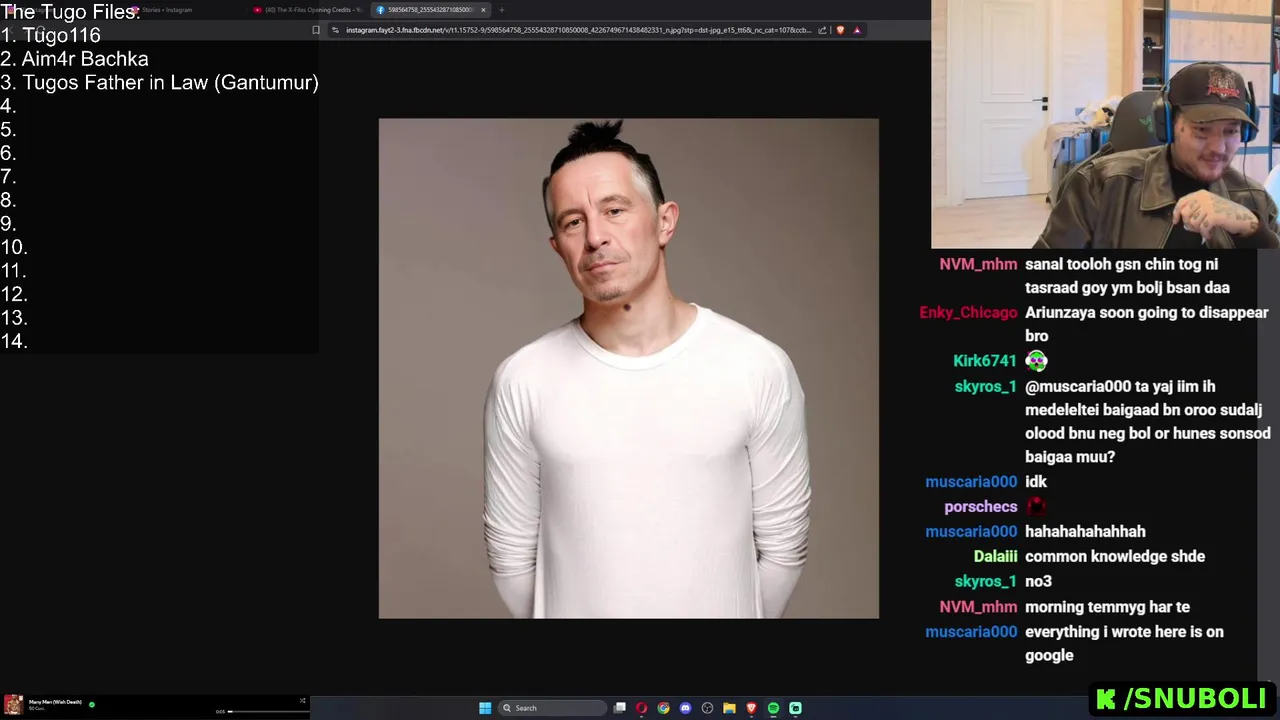Click the address bar URL
Image resolution: width=1280 pixels, height=720 pixels.
pos(578,30)
